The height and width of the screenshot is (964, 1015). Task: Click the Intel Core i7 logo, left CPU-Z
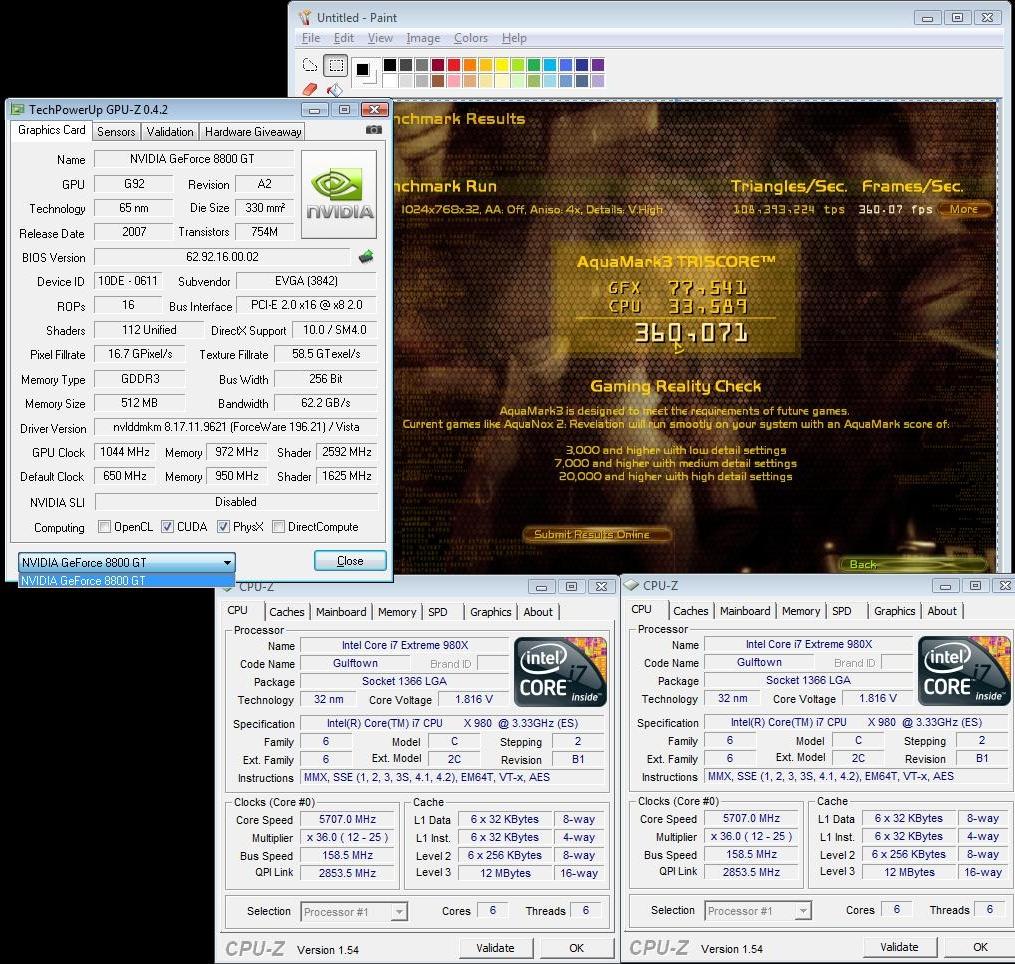(x=561, y=671)
